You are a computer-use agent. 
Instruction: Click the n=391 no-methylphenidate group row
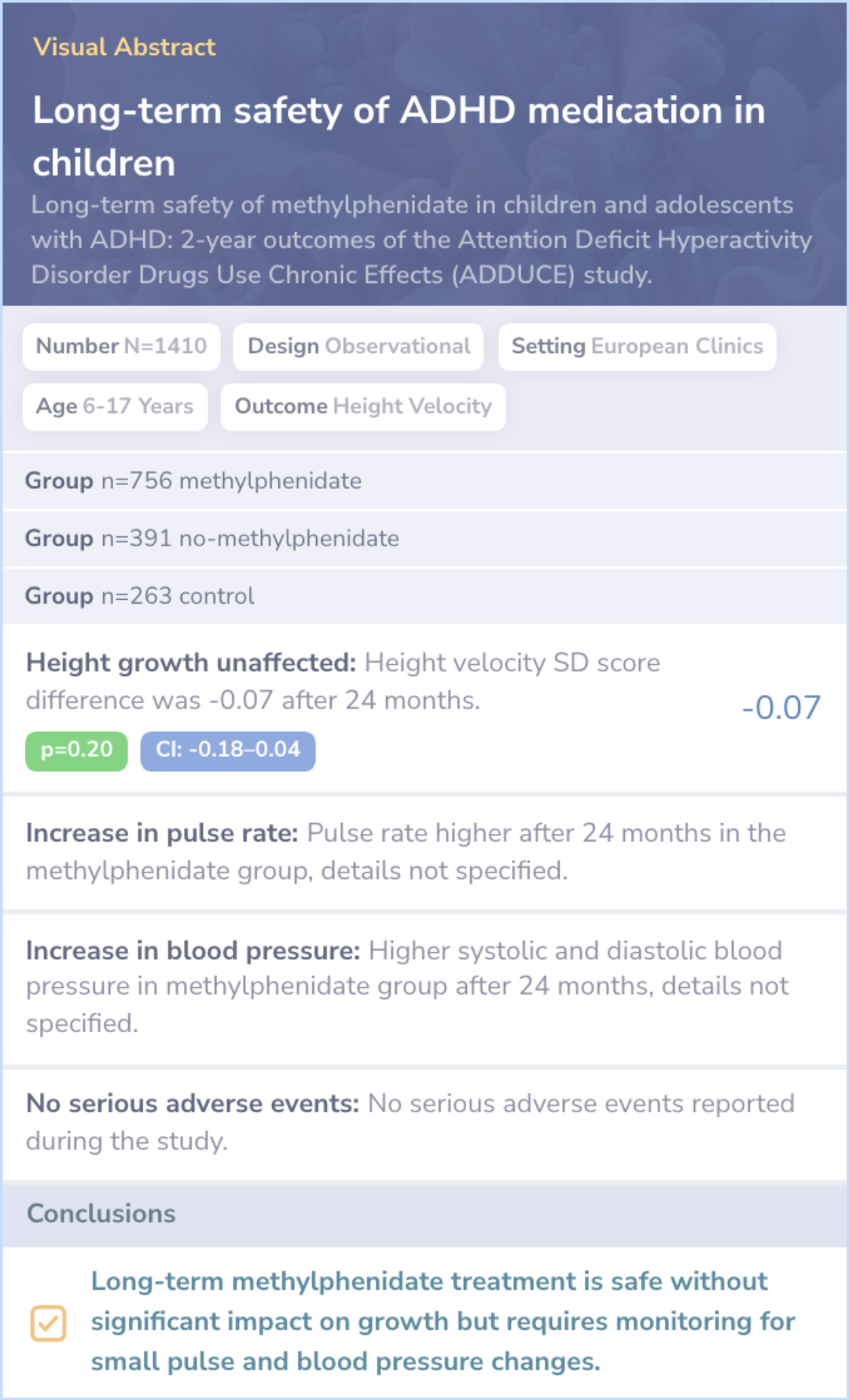pyautogui.click(x=424, y=538)
